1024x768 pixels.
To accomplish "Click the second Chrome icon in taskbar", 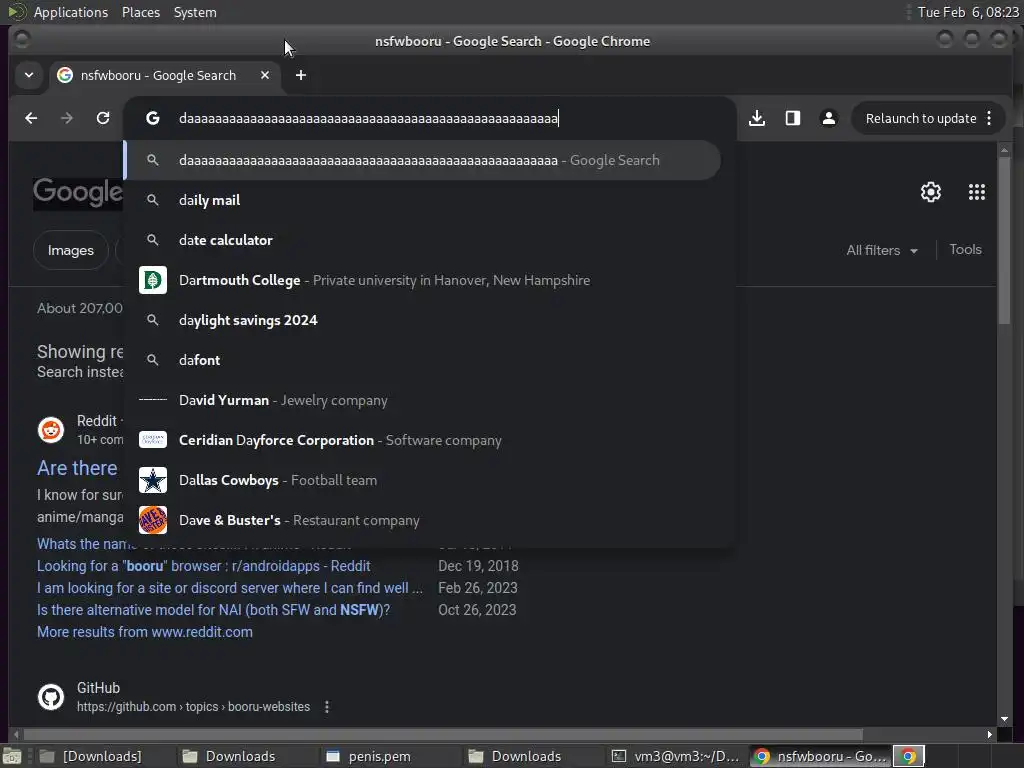I will click(908, 756).
